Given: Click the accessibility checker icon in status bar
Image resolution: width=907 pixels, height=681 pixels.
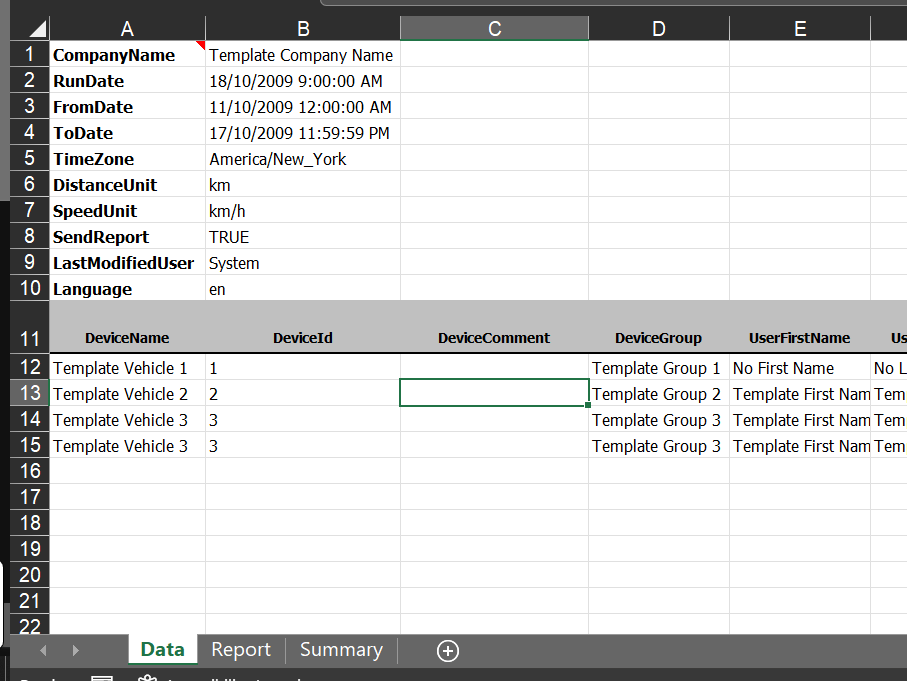Looking at the screenshot, I should (148, 677).
